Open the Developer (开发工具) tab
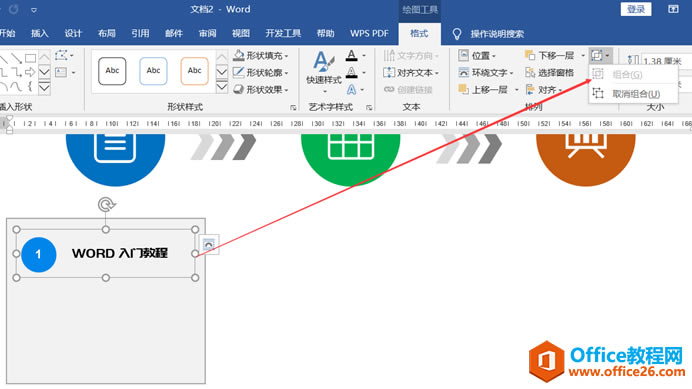This screenshot has width=692, height=389. pyautogui.click(x=283, y=34)
